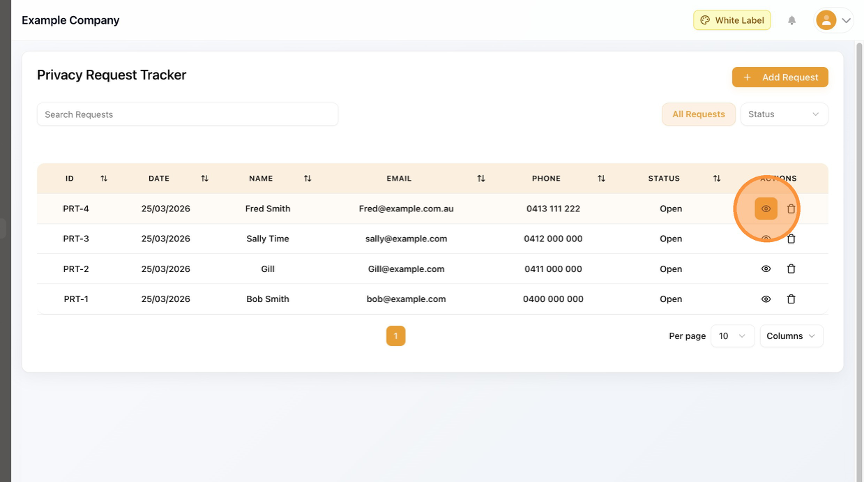
Task: Delete the PRT-1 Bob Smith request
Action: (x=791, y=299)
